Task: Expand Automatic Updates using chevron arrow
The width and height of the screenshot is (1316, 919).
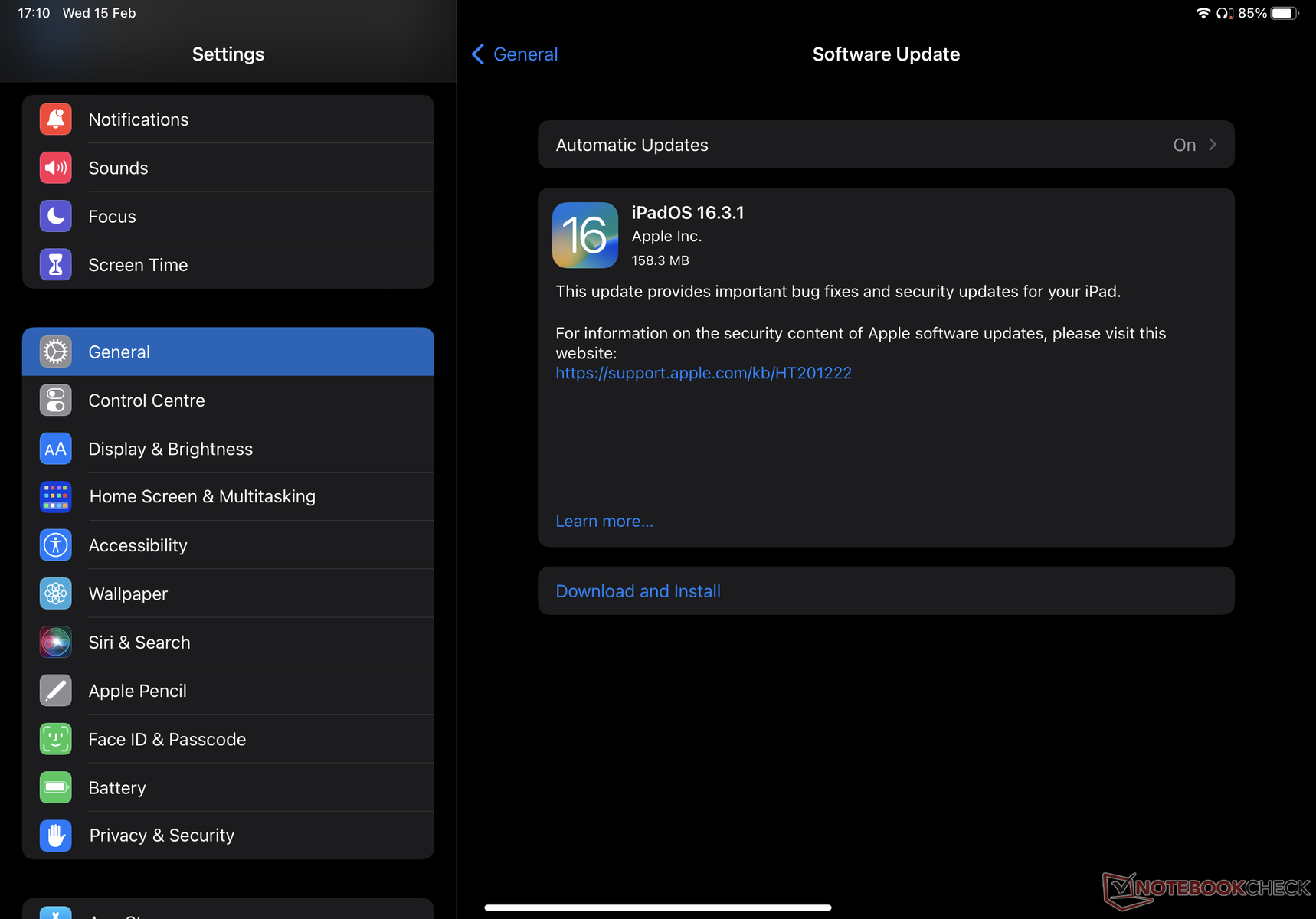Action: tap(1213, 145)
